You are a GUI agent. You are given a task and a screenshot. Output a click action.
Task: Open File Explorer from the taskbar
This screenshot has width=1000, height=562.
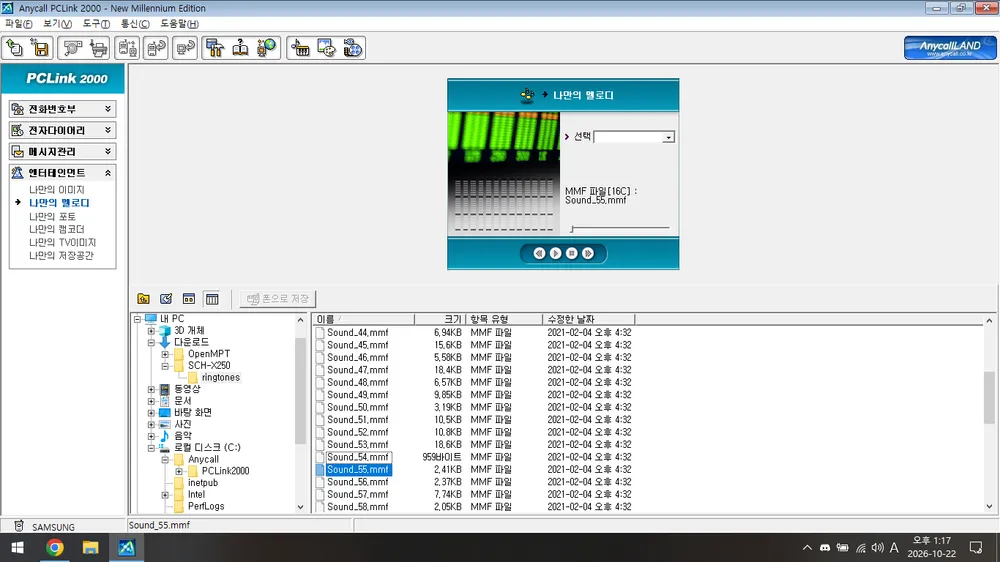tap(90, 547)
